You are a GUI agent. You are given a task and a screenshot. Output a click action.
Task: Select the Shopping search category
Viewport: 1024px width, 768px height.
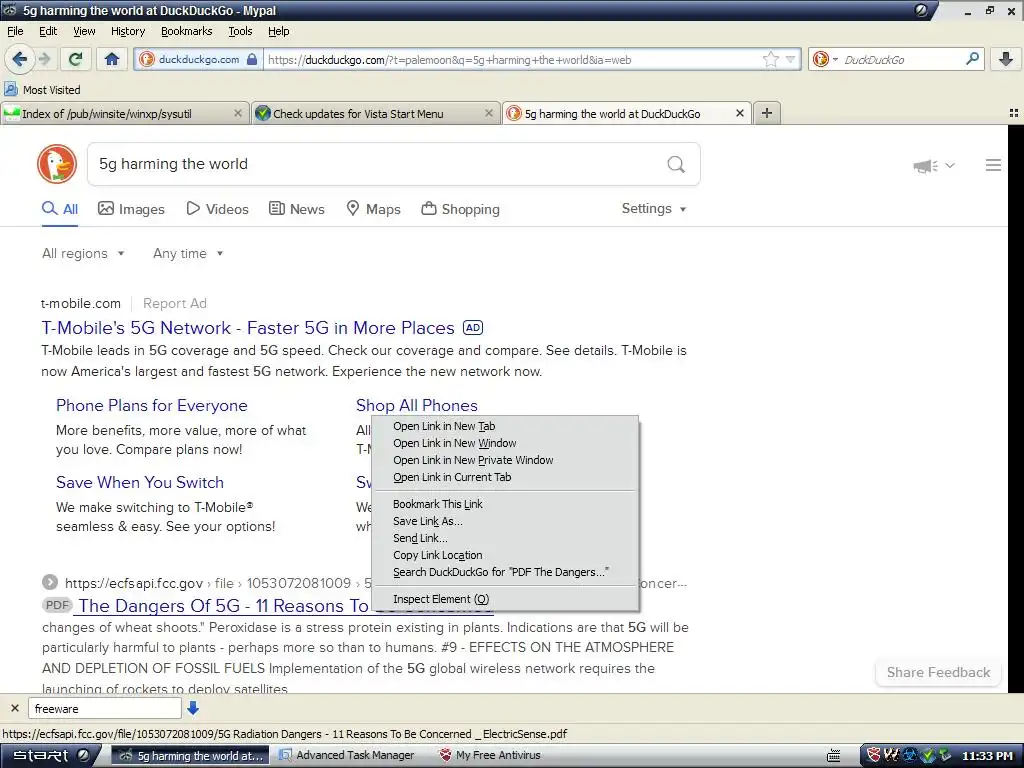(x=460, y=209)
